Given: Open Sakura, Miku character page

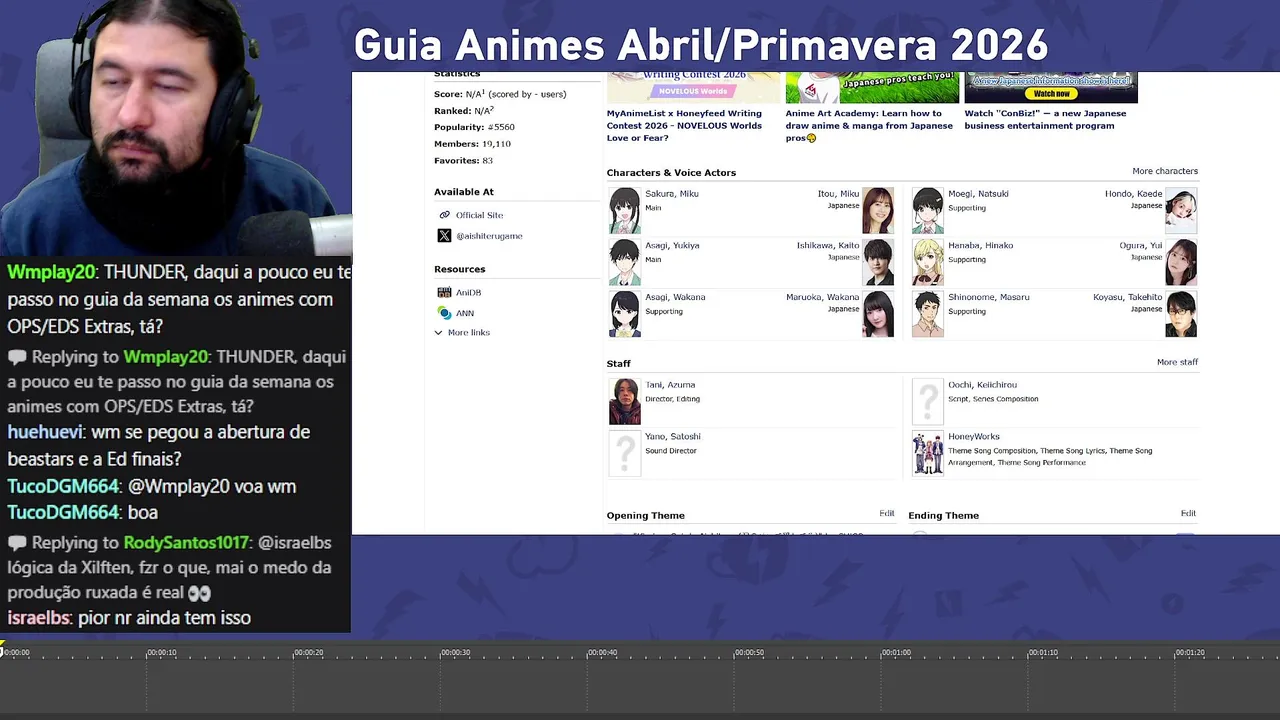Looking at the screenshot, I should (671, 194).
